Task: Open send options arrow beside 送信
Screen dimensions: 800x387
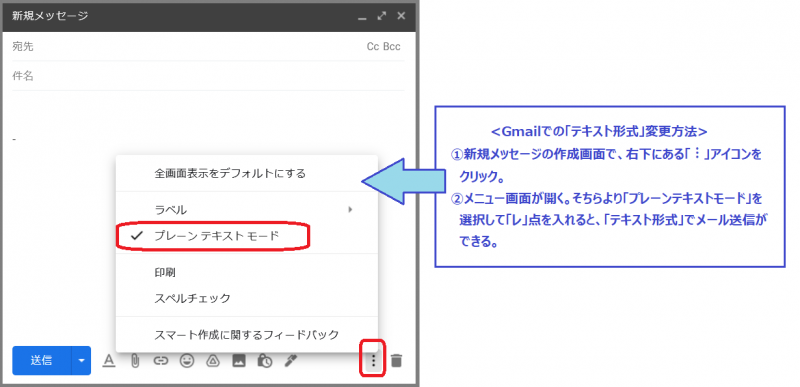Action: click(81, 360)
